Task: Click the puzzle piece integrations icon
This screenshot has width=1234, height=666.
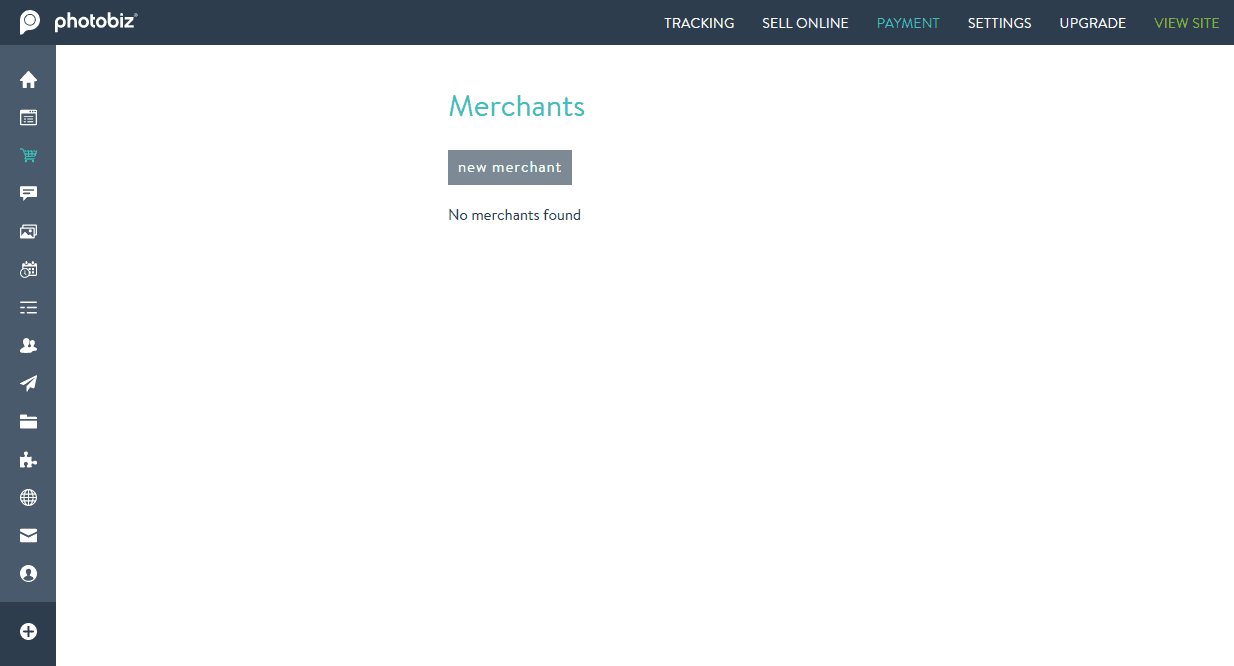Action: click(x=27, y=459)
